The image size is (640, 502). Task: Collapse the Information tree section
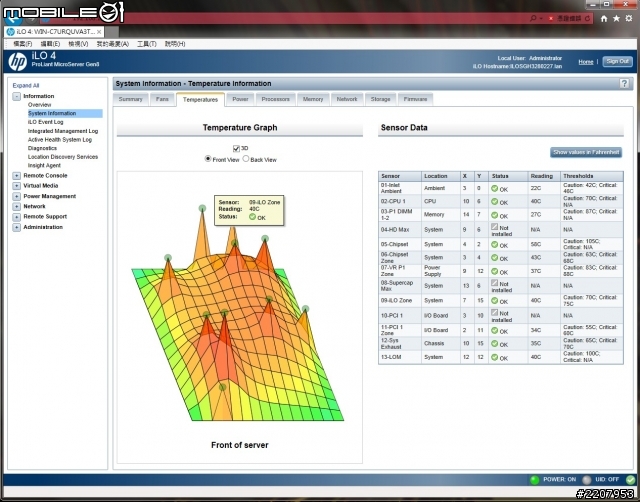pyautogui.click(x=16, y=96)
